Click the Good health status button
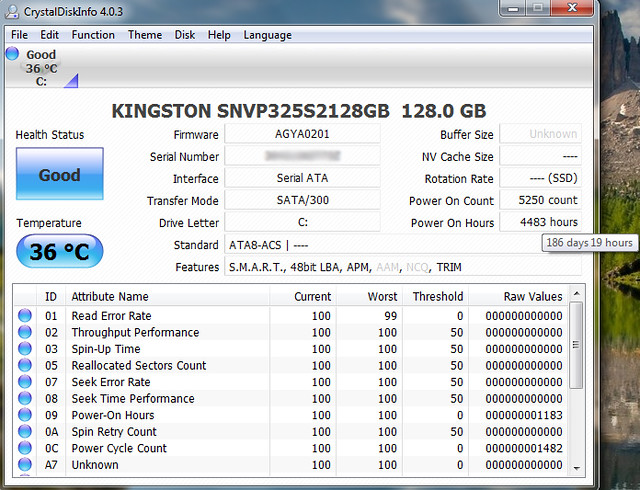 pos(60,174)
